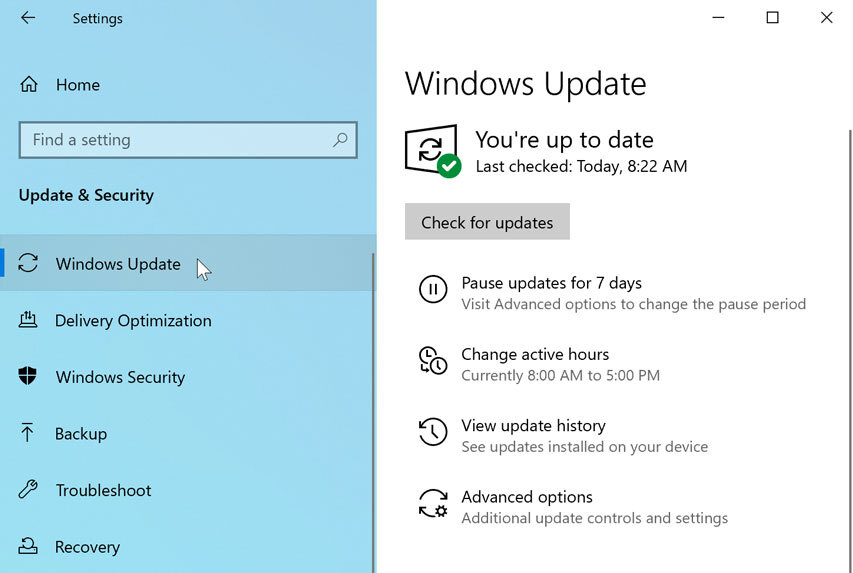Click the back arrow in Settings

[28, 18]
